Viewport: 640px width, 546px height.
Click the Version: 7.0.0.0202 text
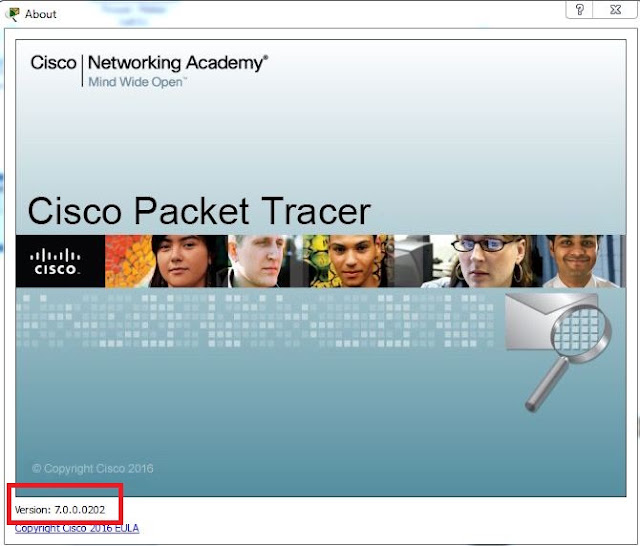point(60,510)
